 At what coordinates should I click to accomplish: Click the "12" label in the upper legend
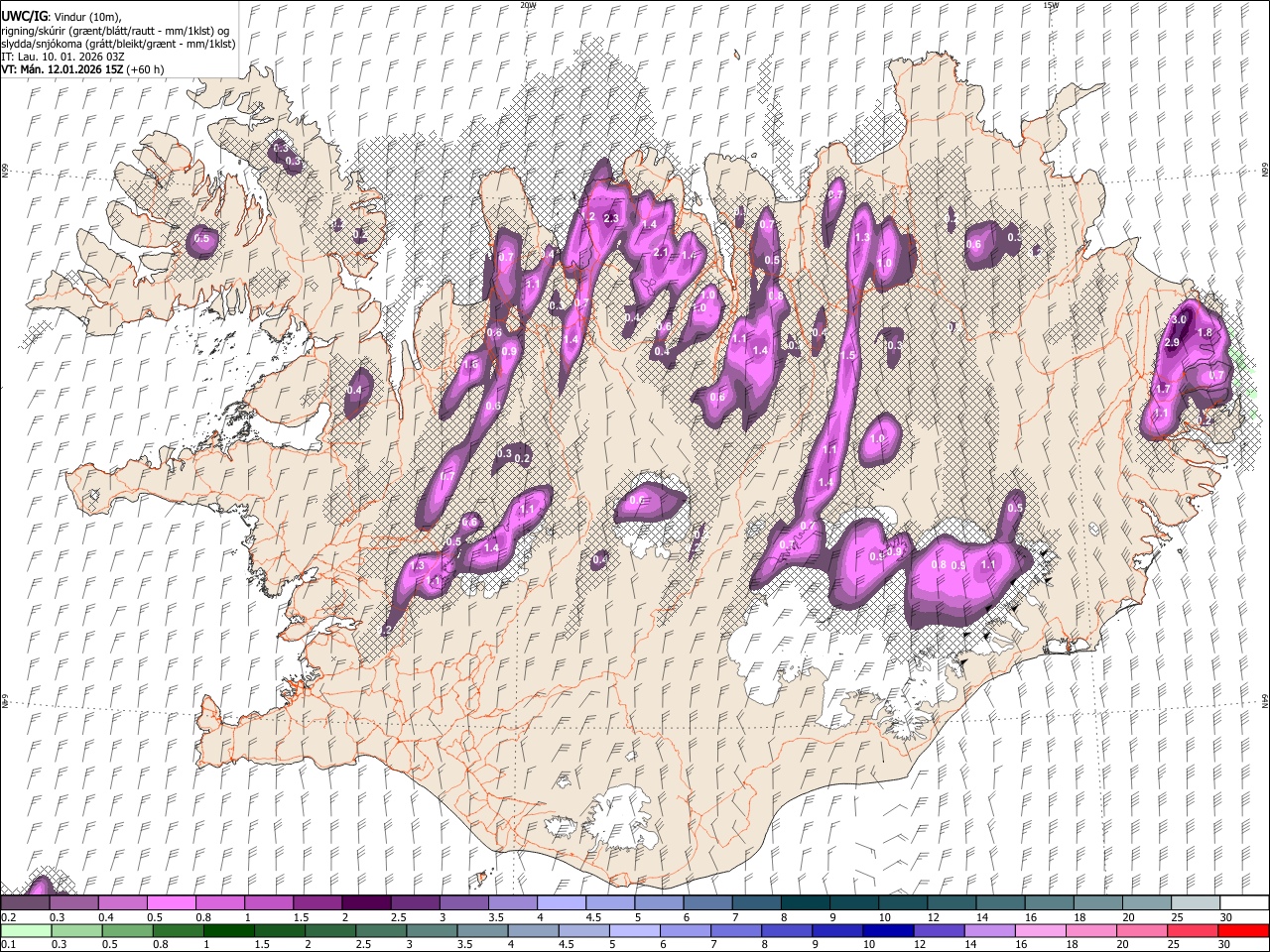point(933,917)
